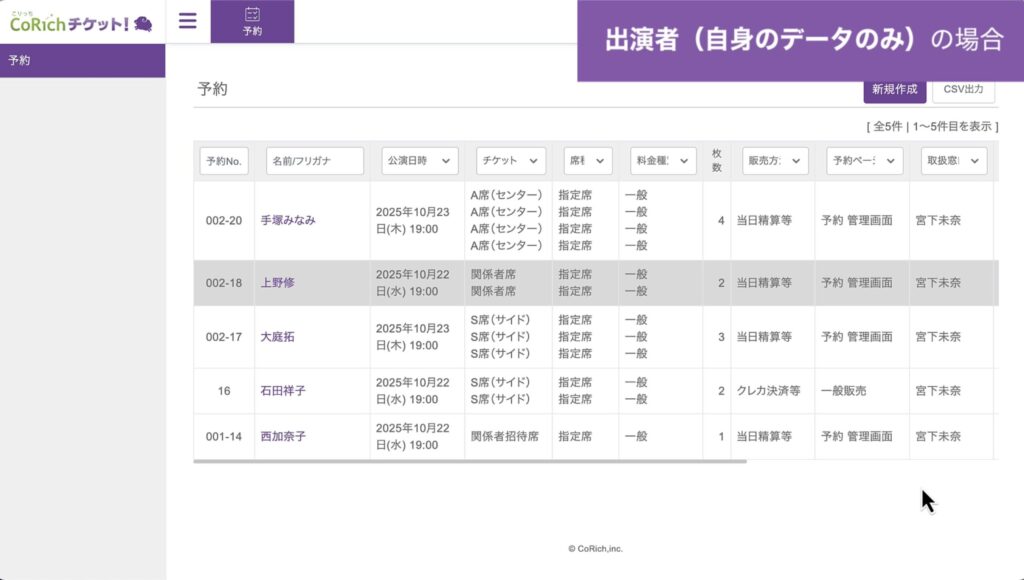
Task: Open the チケット dropdown filter
Action: (x=510, y=161)
